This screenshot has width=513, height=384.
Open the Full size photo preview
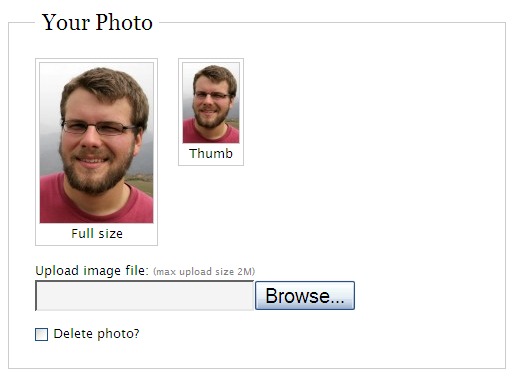(96, 143)
